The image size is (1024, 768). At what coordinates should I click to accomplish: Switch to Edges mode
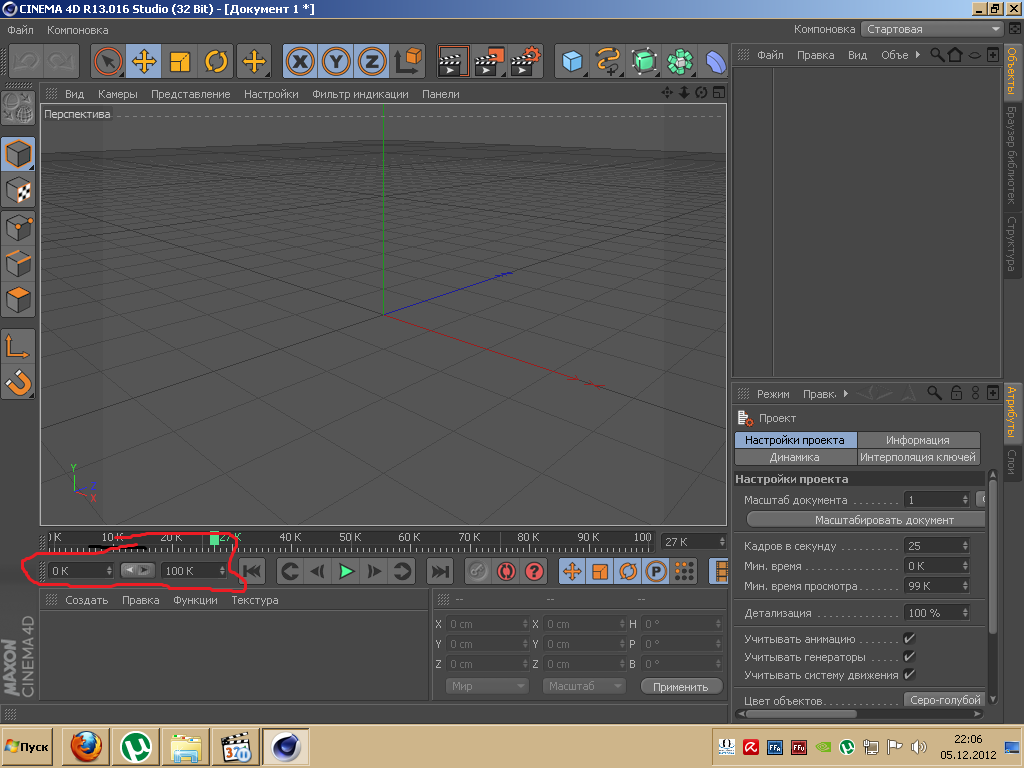[x=18, y=264]
